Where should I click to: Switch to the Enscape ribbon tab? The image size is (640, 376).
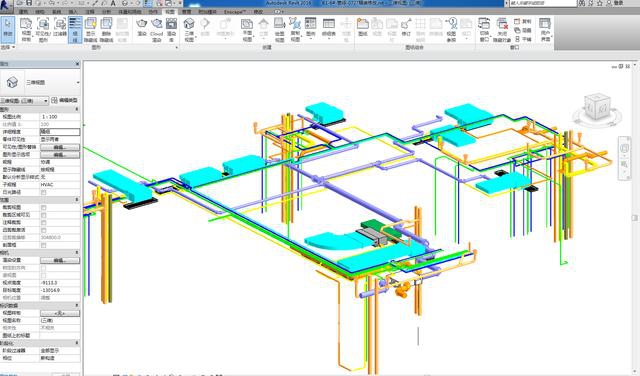[x=235, y=11]
